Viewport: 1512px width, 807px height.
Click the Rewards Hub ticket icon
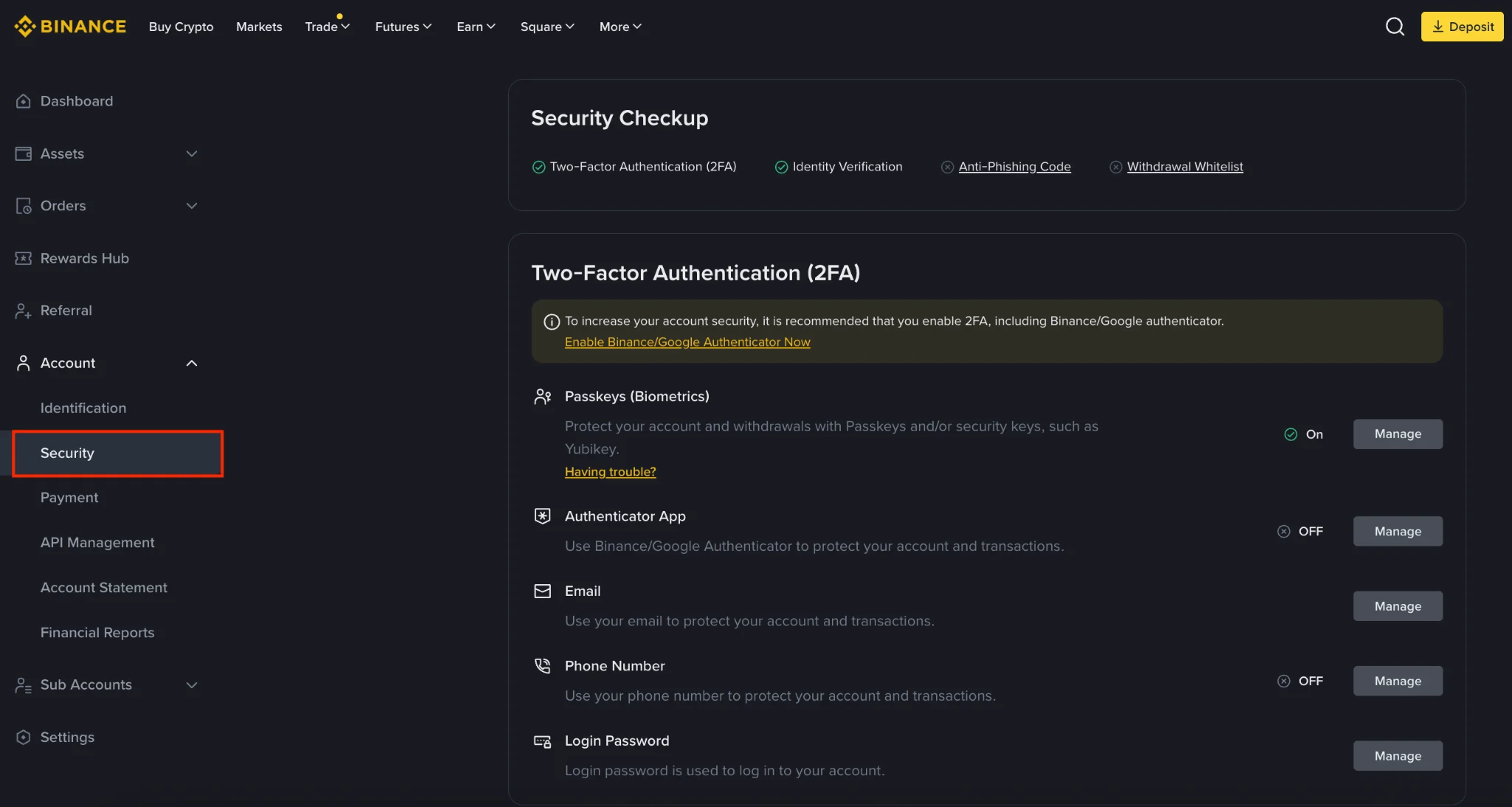click(x=24, y=258)
